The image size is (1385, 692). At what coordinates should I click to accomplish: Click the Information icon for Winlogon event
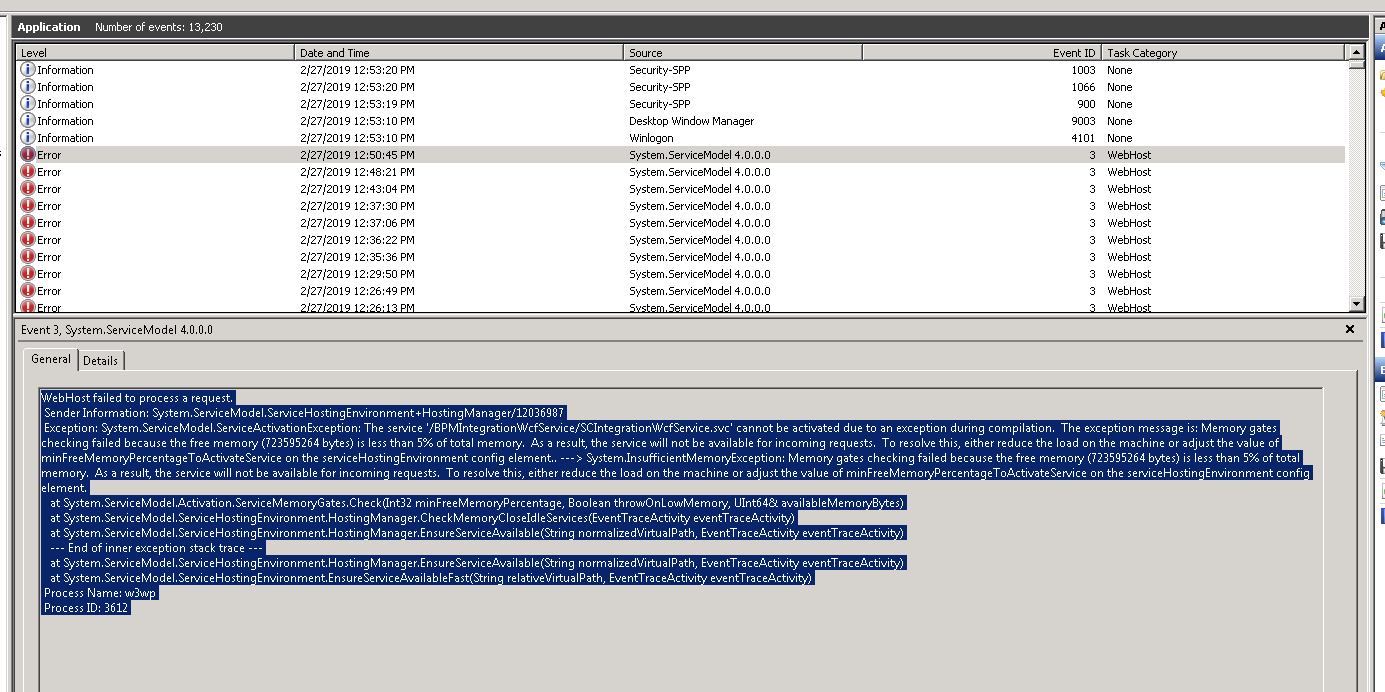tap(28, 138)
